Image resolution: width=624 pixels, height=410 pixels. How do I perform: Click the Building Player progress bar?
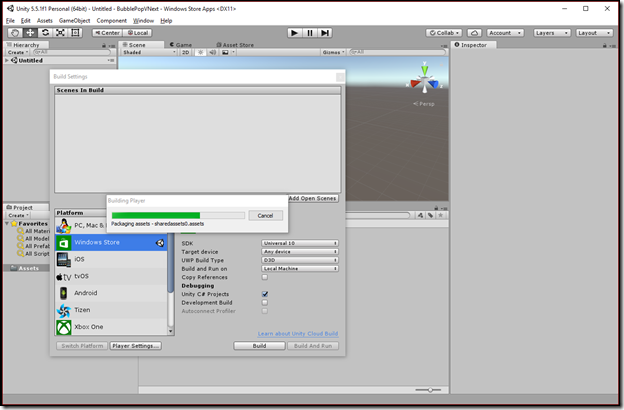click(178, 215)
